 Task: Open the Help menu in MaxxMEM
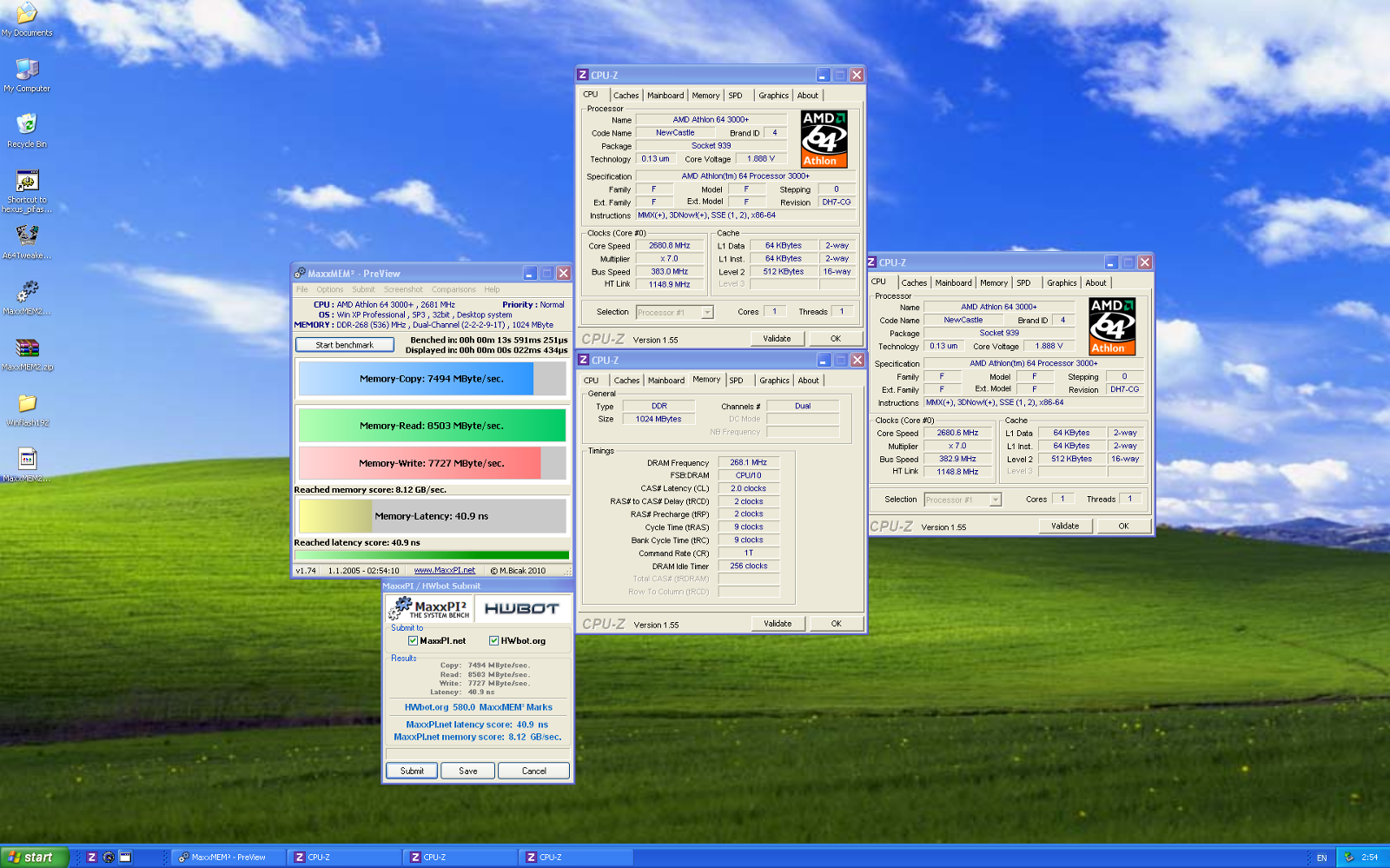tap(492, 289)
